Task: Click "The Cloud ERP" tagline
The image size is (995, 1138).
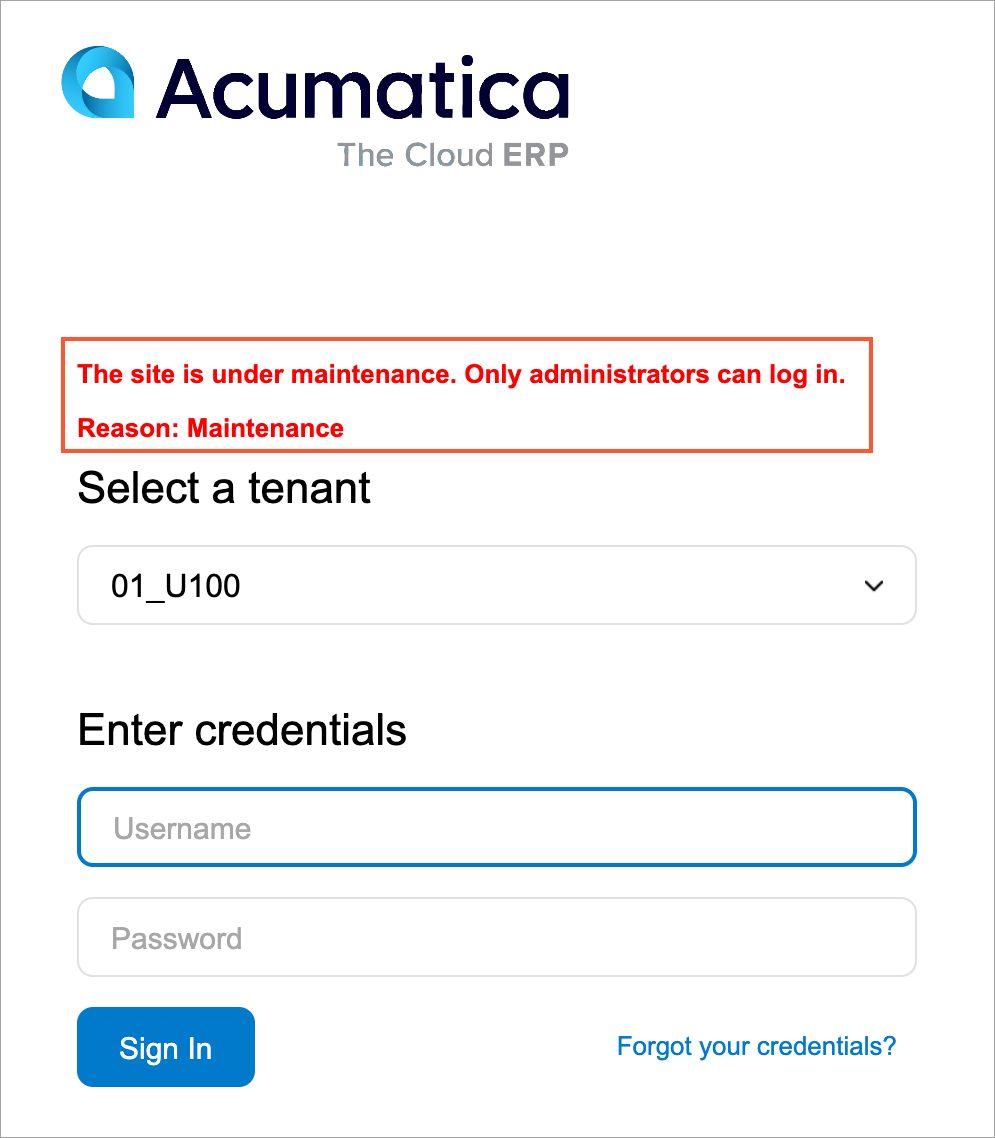Action: pyautogui.click(x=452, y=155)
